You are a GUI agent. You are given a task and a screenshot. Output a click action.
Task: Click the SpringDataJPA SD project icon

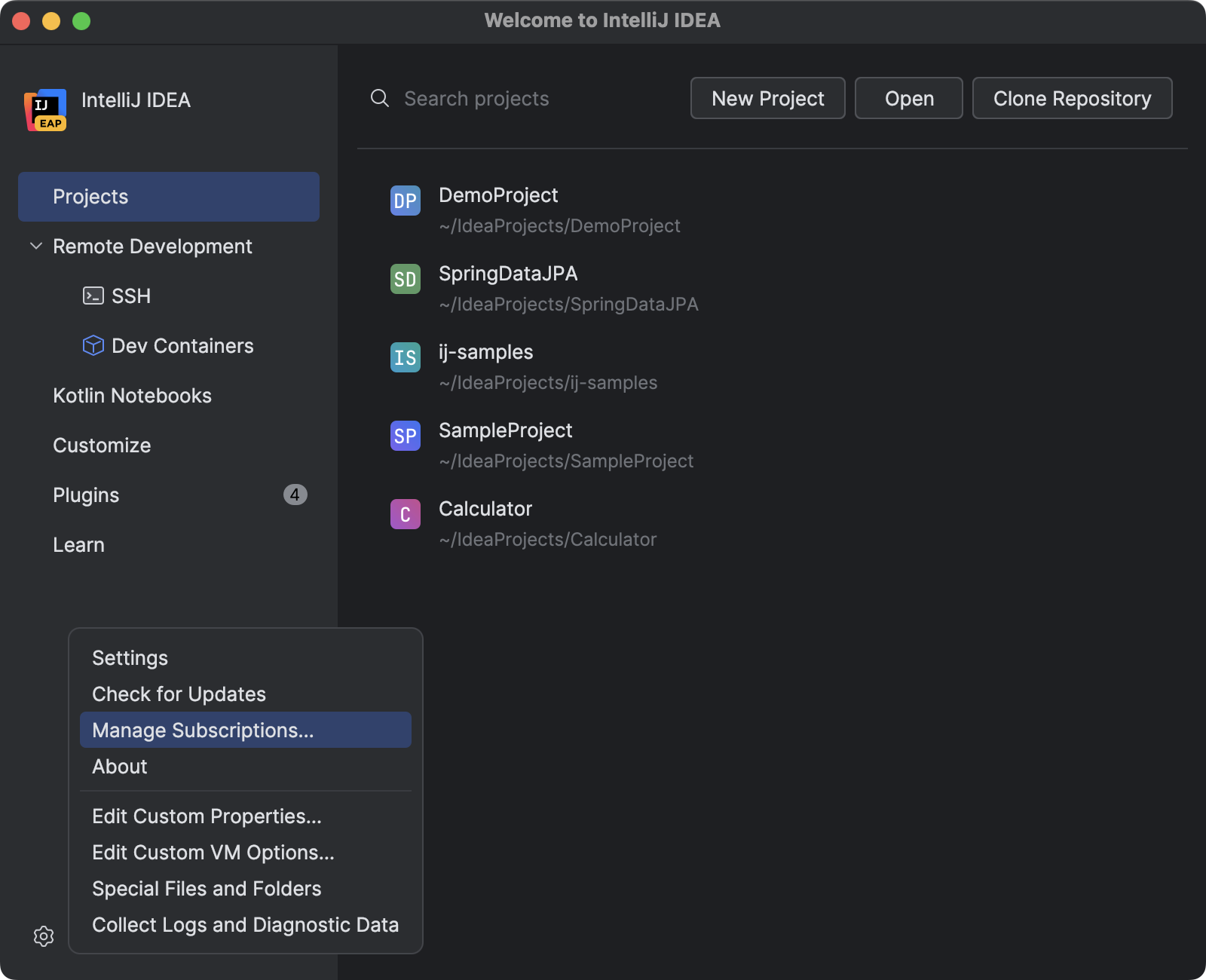click(x=405, y=279)
